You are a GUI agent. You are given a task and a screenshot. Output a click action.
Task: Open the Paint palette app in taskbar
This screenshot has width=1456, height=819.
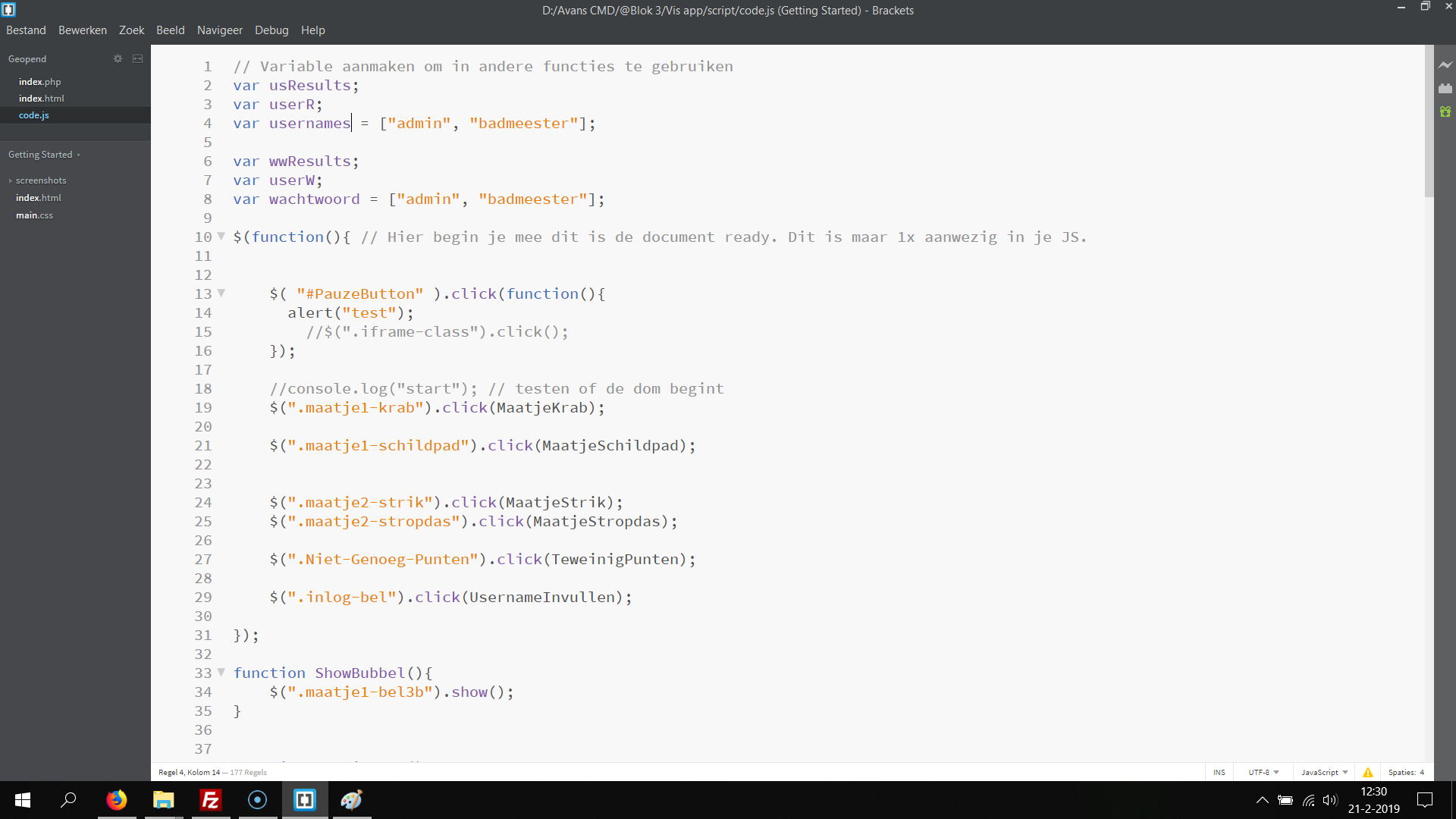(352, 800)
